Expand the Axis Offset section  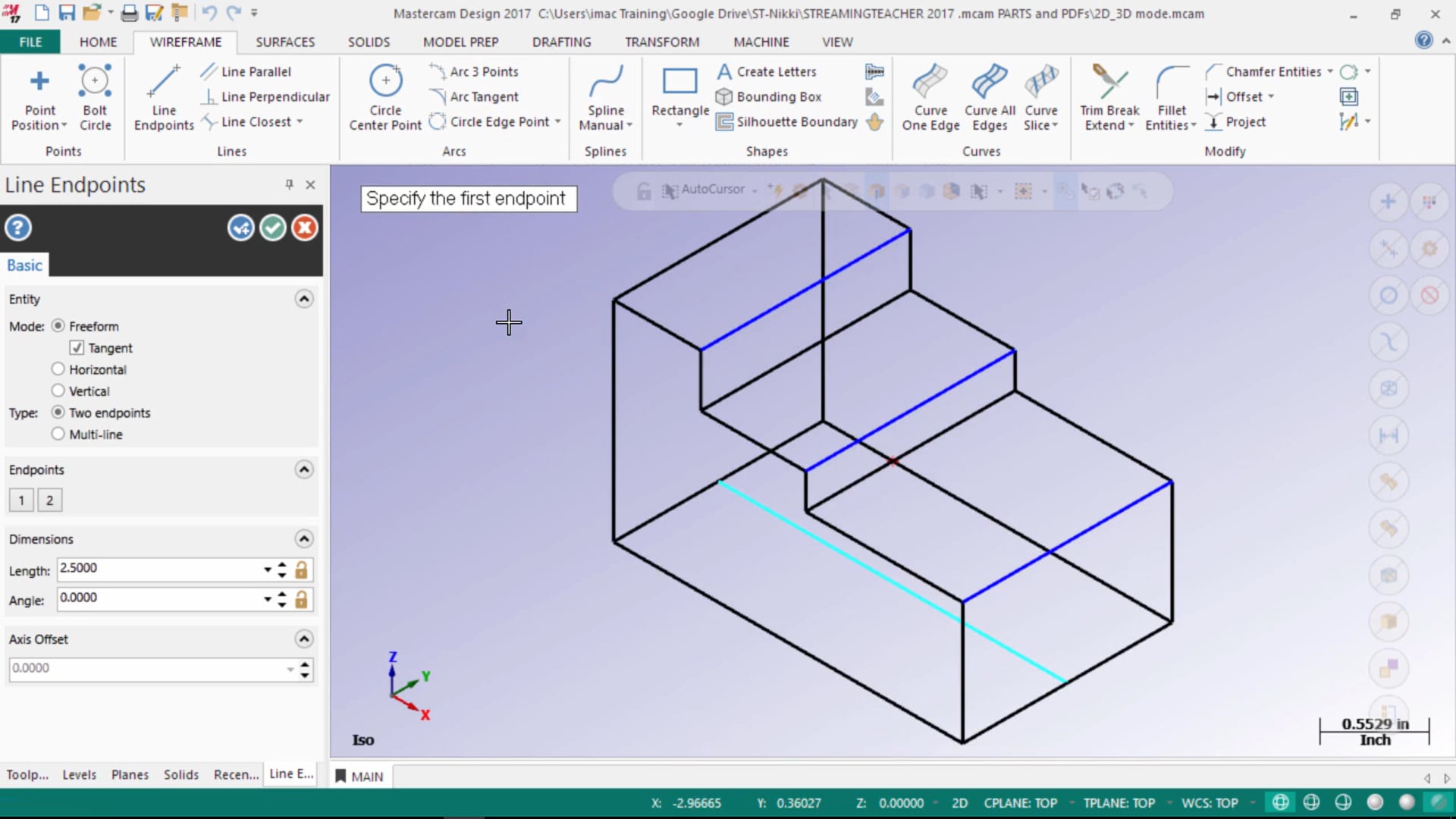(x=303, y=638)
